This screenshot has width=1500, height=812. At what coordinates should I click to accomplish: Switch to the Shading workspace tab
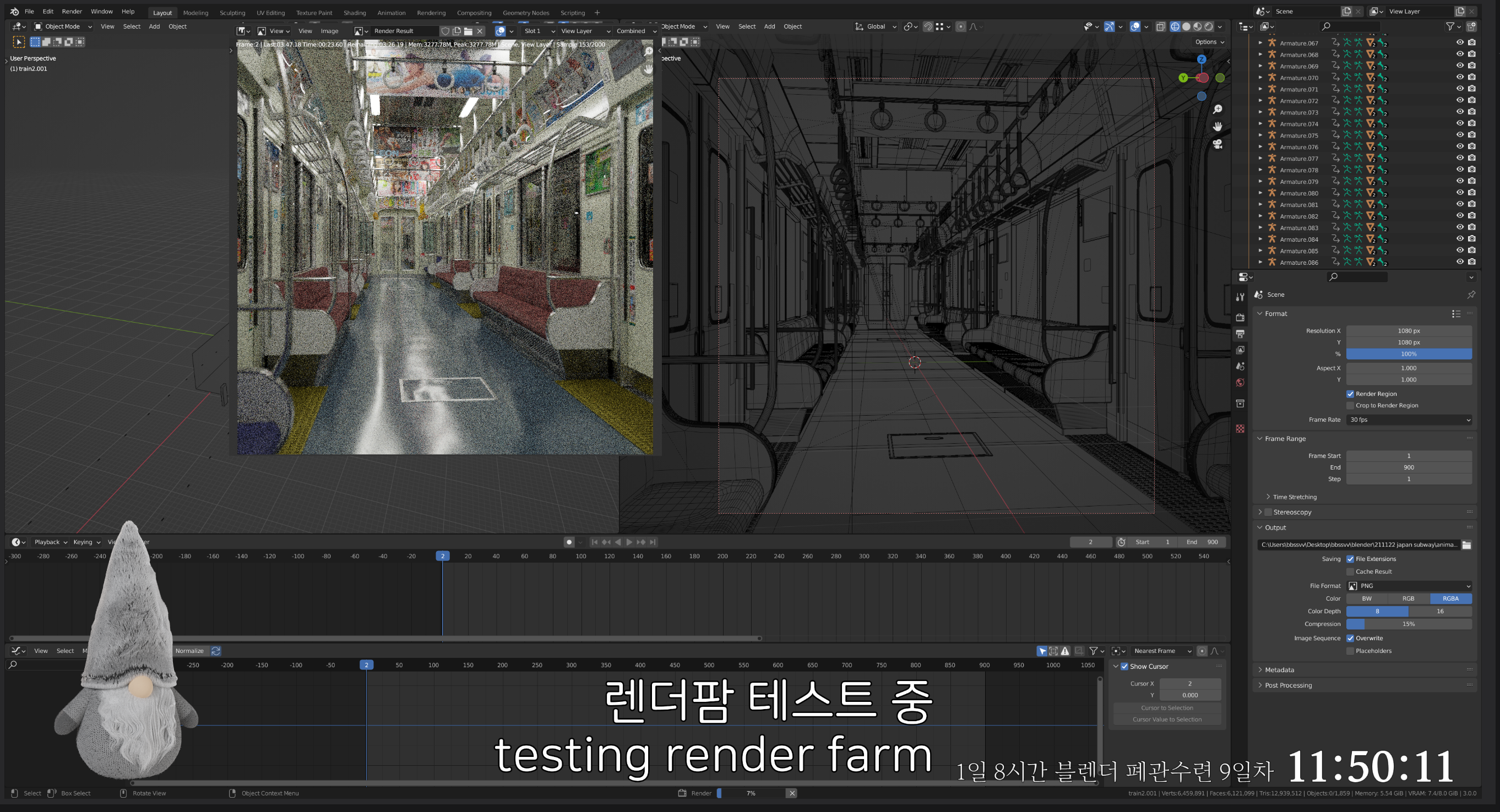354,12
